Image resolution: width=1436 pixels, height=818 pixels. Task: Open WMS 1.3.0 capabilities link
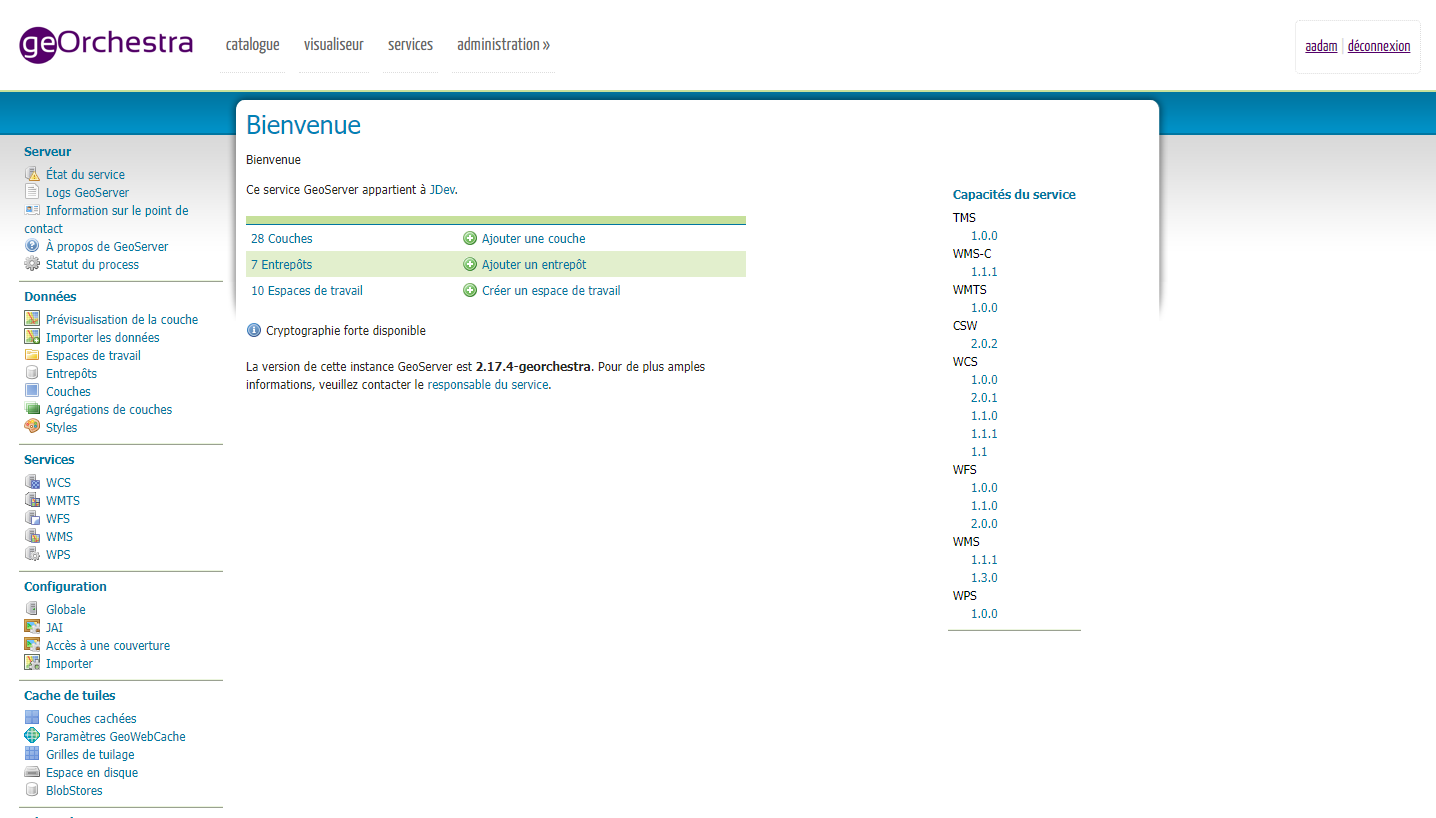[984, 578]
